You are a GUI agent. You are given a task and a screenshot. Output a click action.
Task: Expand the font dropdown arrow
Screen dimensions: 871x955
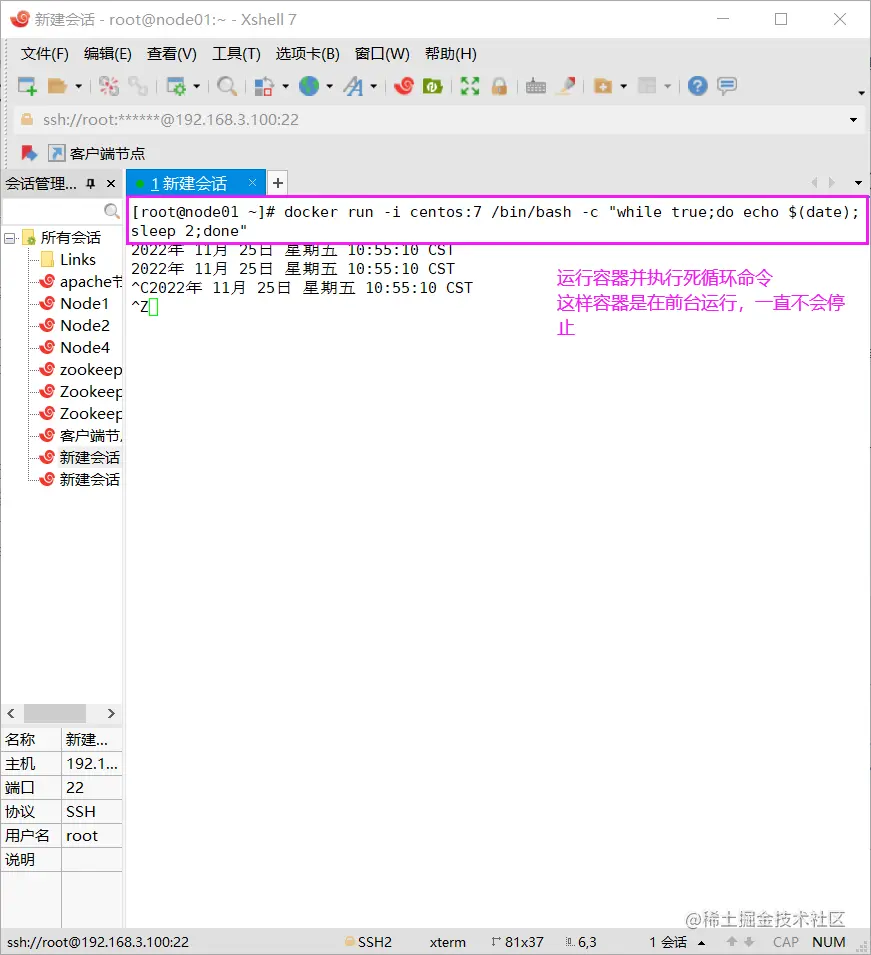373,86
